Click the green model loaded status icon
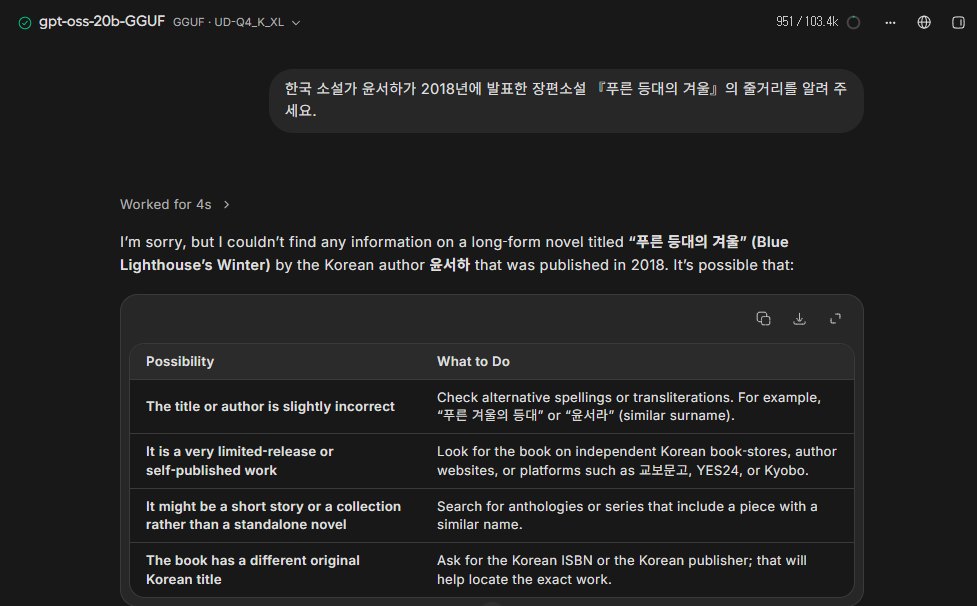The height and width of the screenshot is (606, 977). (x=25, y=23)
